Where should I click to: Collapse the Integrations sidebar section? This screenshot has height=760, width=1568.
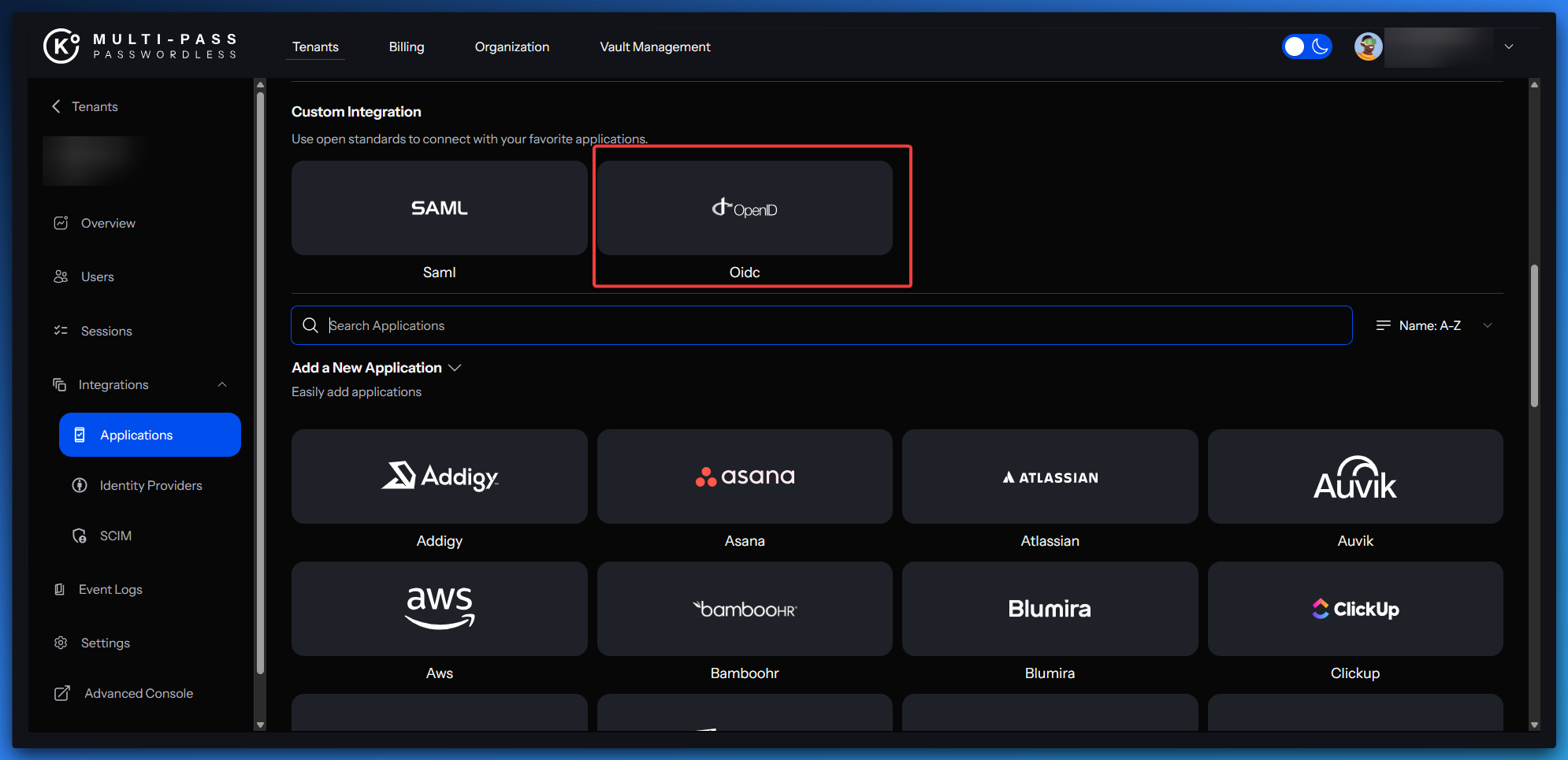click(222, 384)
